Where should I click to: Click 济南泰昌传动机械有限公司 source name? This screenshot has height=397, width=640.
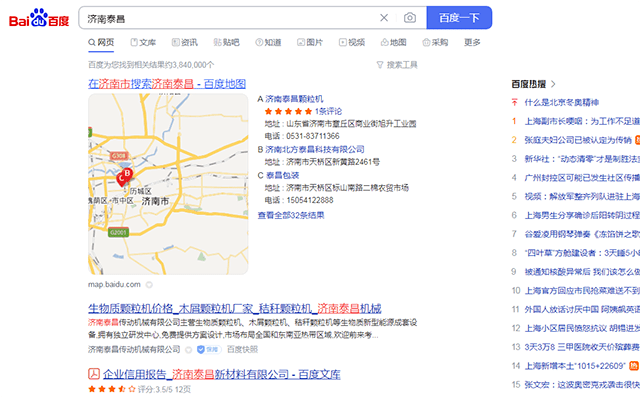pyautogui.click(x=134, y=350)
